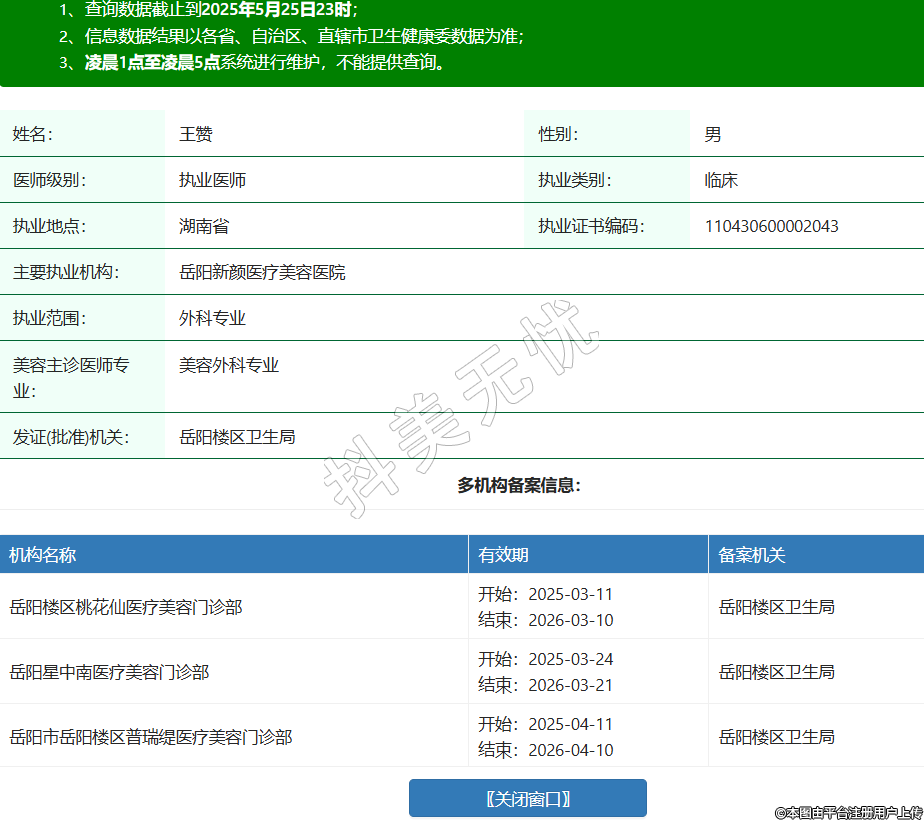The width and height of the screenshot is (924, 820).
Task: Select the start date 2025-03-11
Action: click(570, 594)
